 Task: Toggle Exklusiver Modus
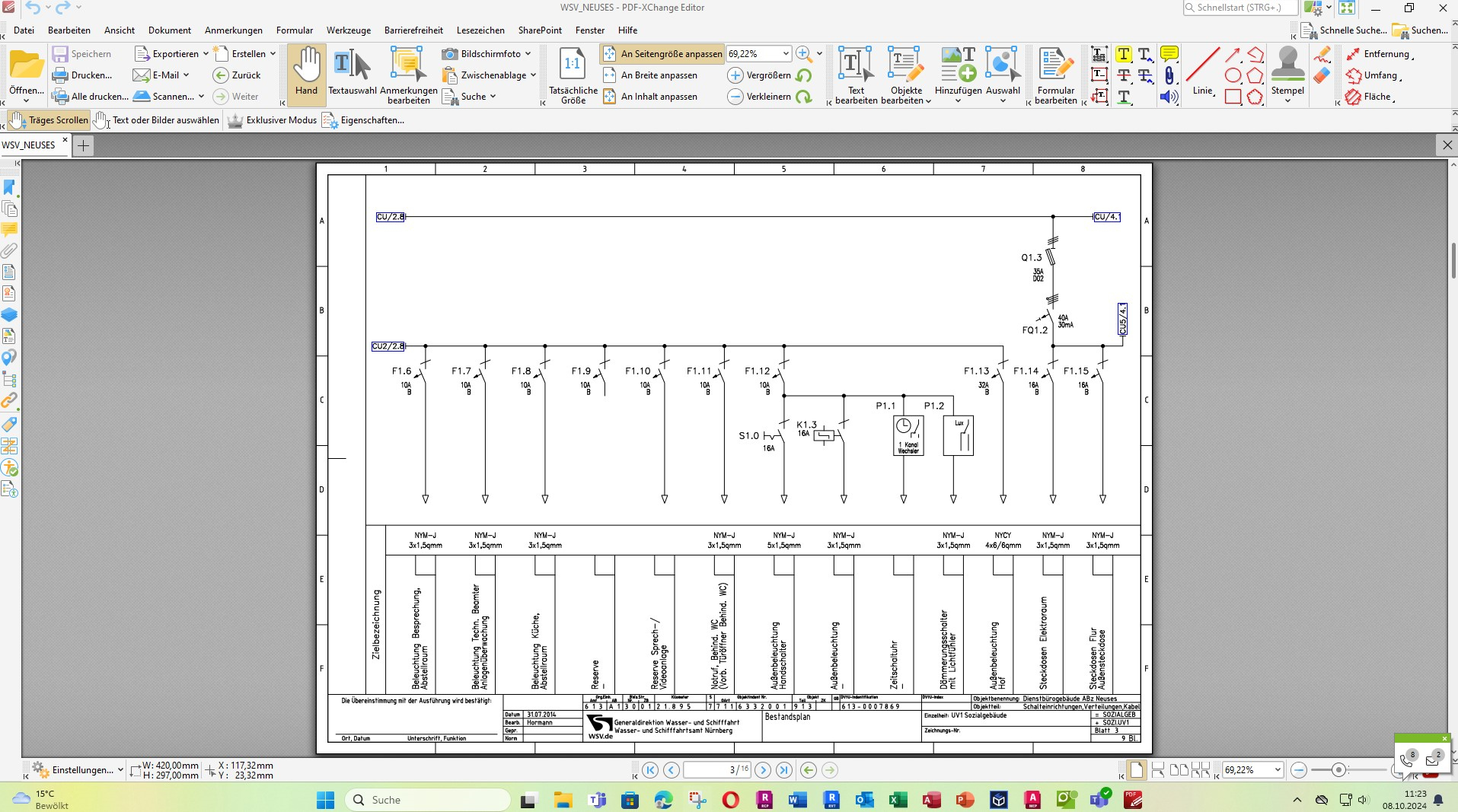point(273,120)
